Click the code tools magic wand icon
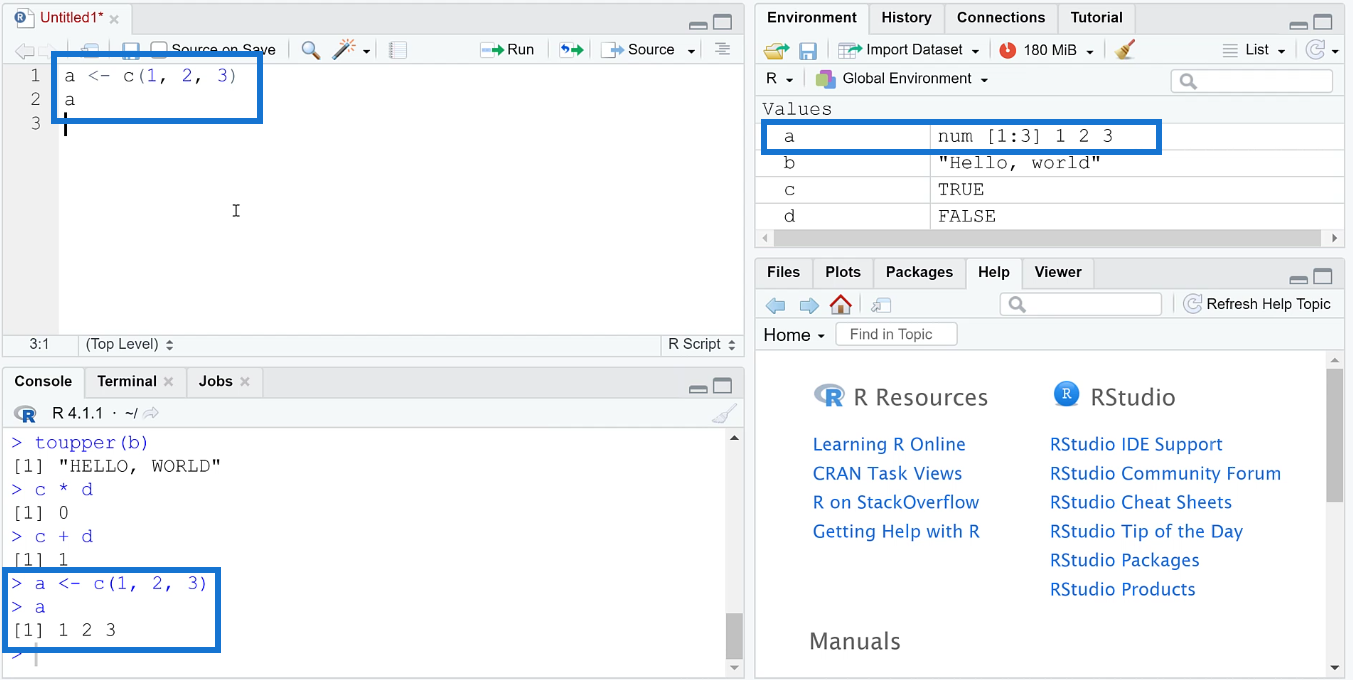The width and height of the screenshot is (1353, 680). (x=344, y=49)
